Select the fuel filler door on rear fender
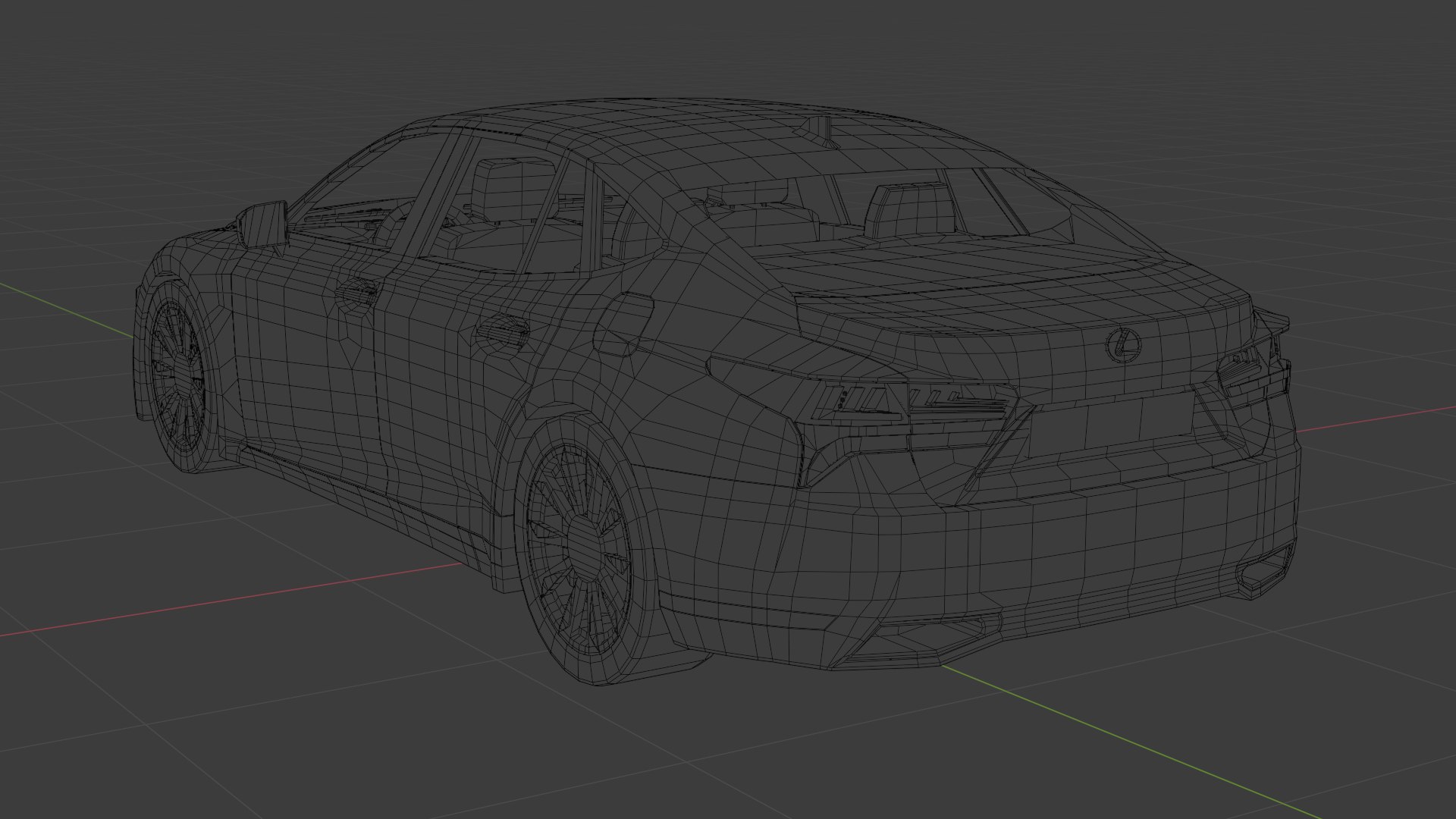The image size is (1456, 819). (623, 324)
